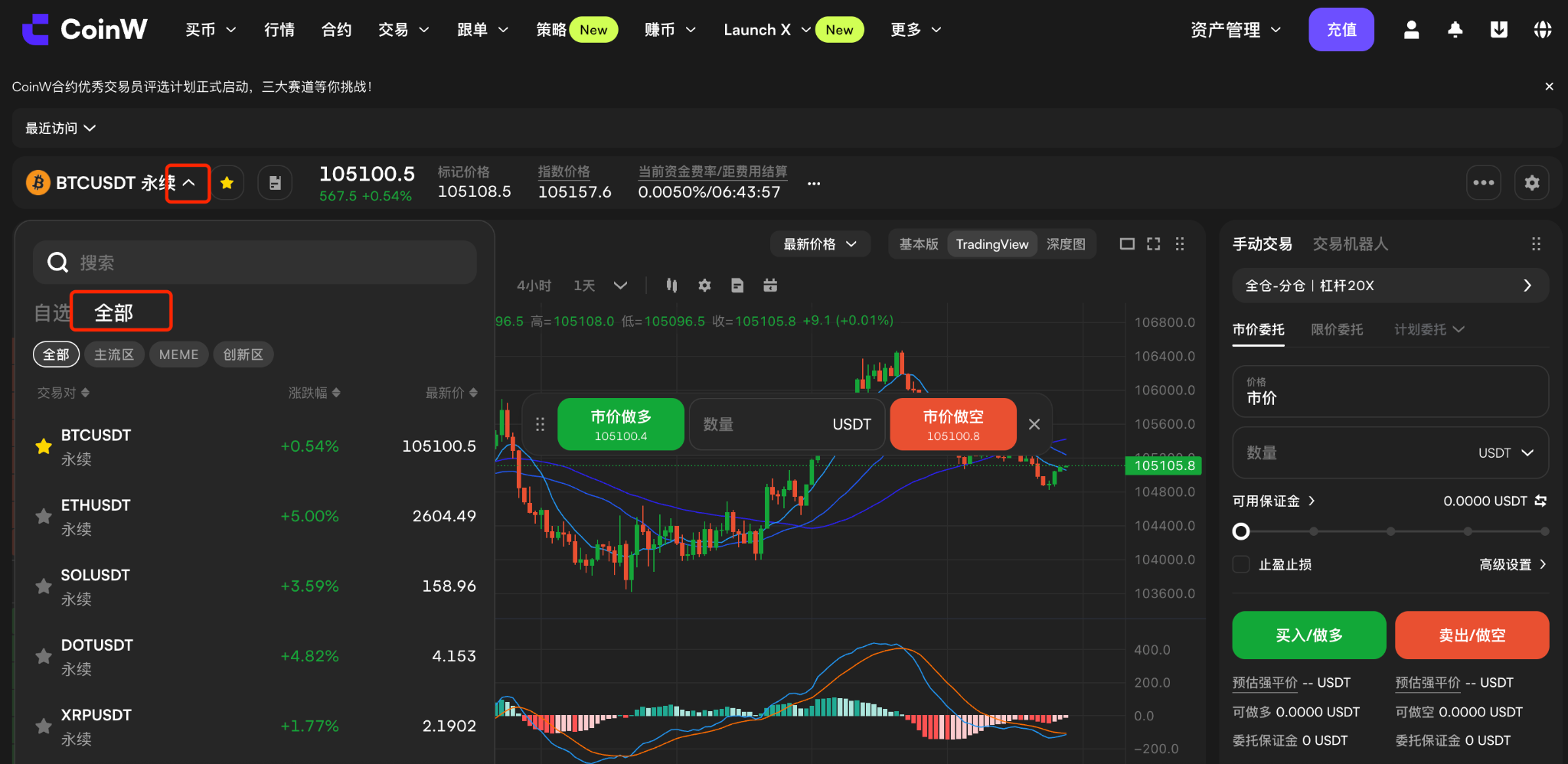Image resolution: width=1568 pixels, height=764 pixels.
Task: Unfavorite BTCUSDT in the pair list
Action: (x=44, y=446)
